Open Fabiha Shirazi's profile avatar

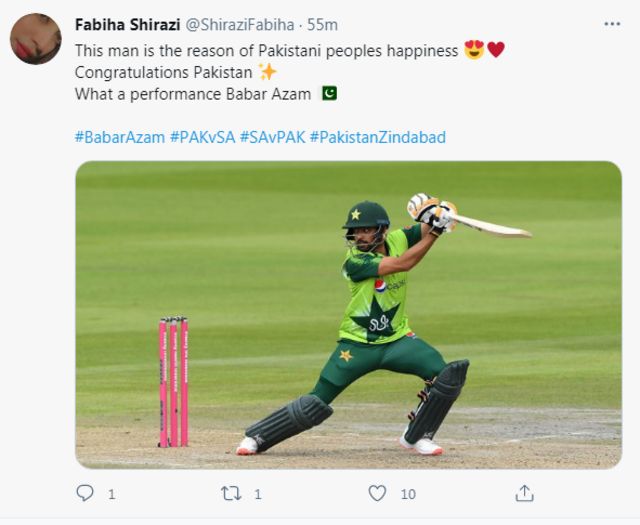click(x=36, y=39)
